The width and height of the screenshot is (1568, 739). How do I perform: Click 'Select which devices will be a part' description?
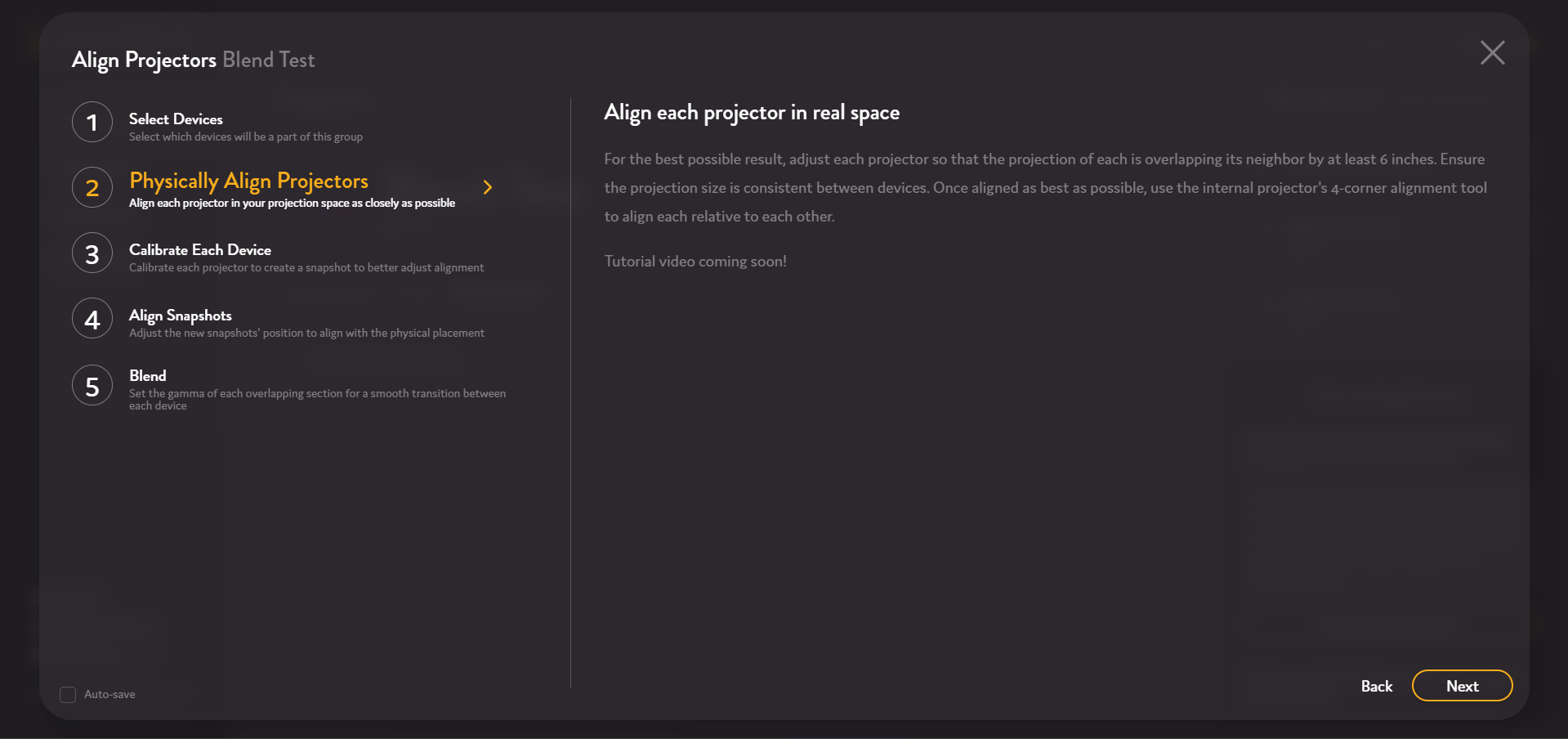(246, 137)
